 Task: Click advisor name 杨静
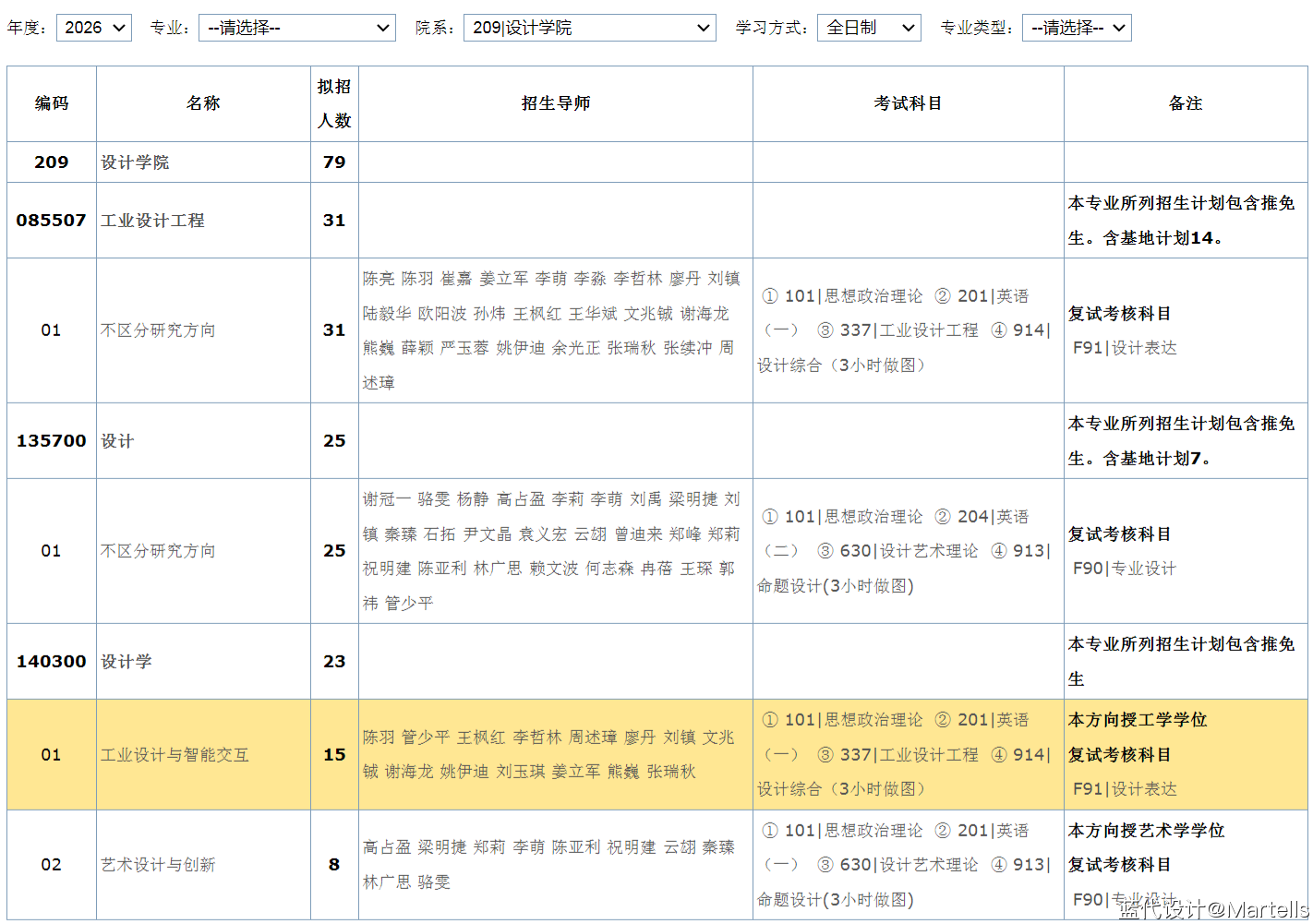click(x=473, y=499)
